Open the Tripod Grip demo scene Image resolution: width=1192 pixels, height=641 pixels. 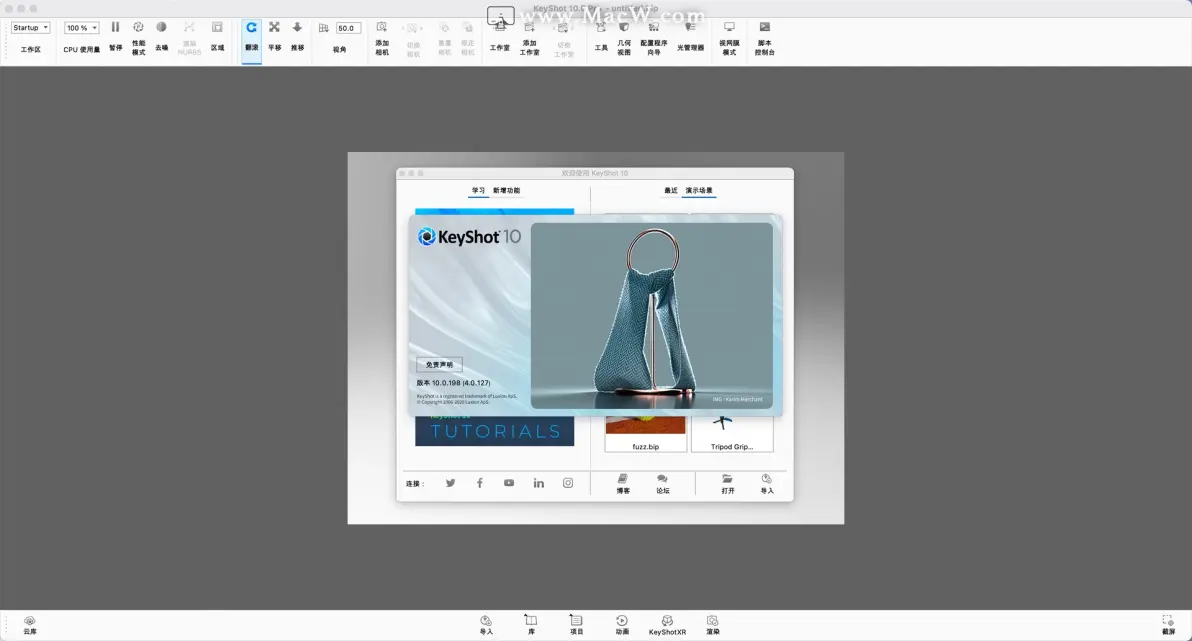731,434
